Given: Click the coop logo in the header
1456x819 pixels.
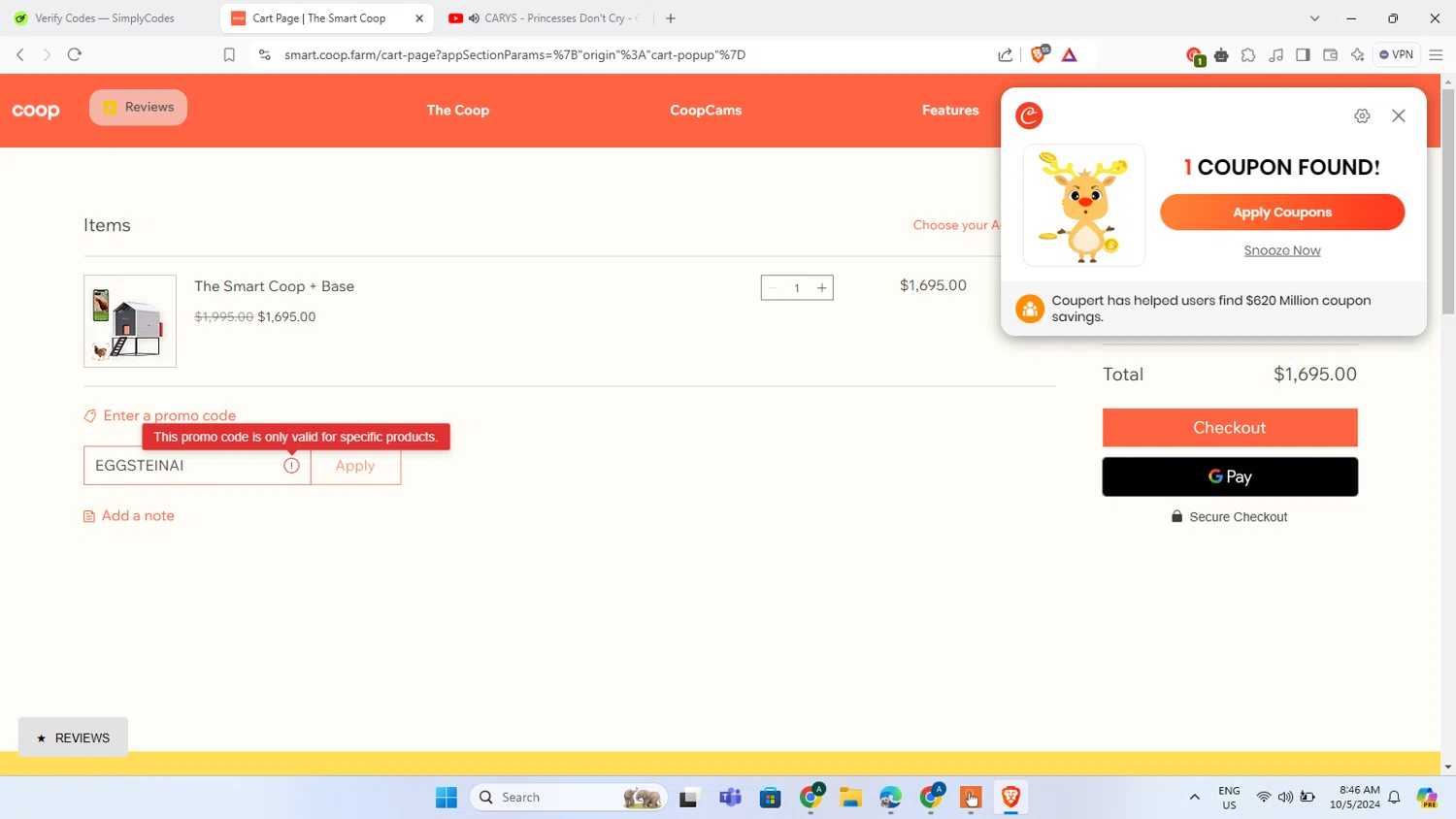Looking at the screenshot, I should point(36,111).
